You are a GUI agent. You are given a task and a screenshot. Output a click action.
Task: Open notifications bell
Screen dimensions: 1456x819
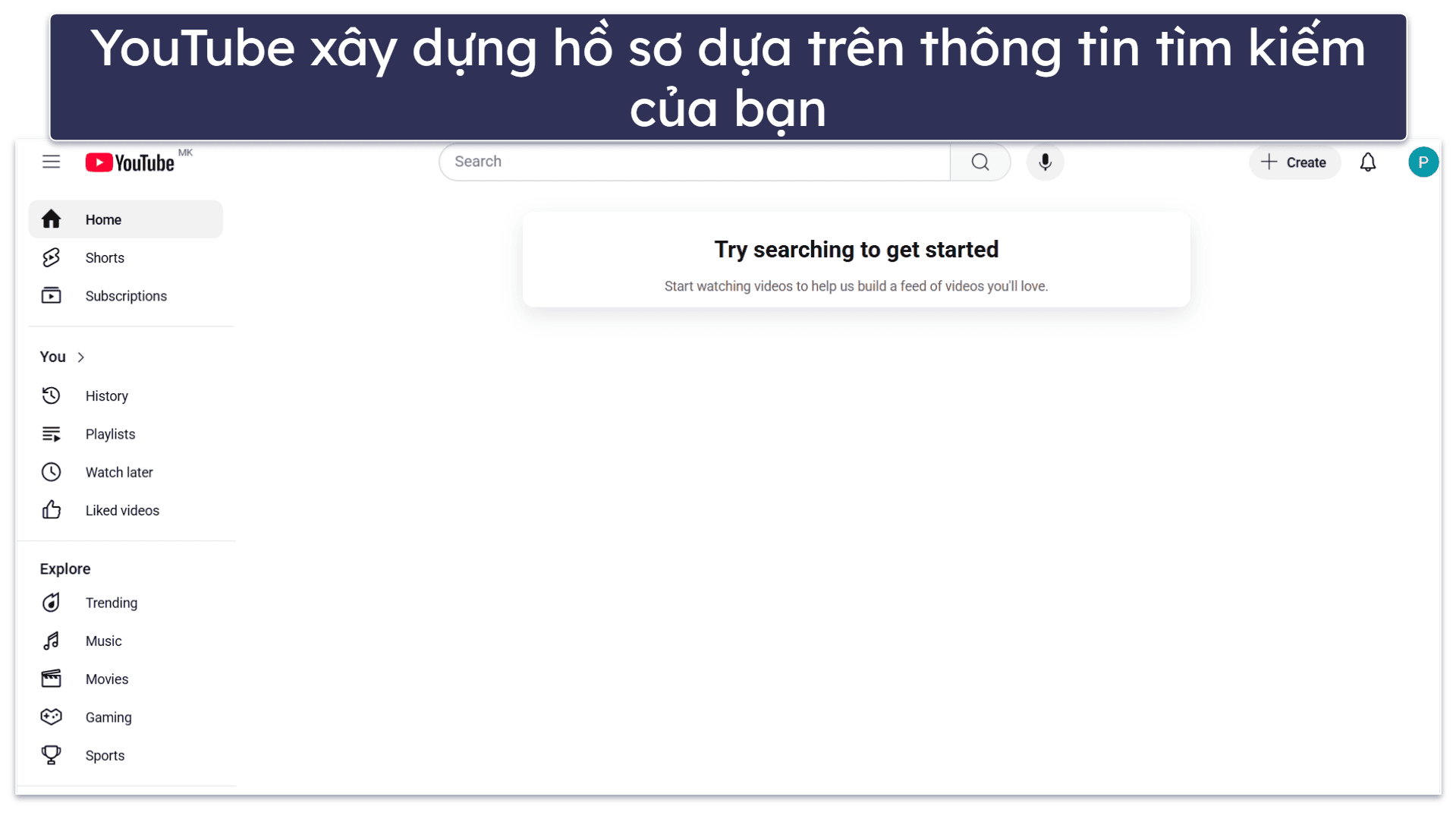pos(1367,162)
